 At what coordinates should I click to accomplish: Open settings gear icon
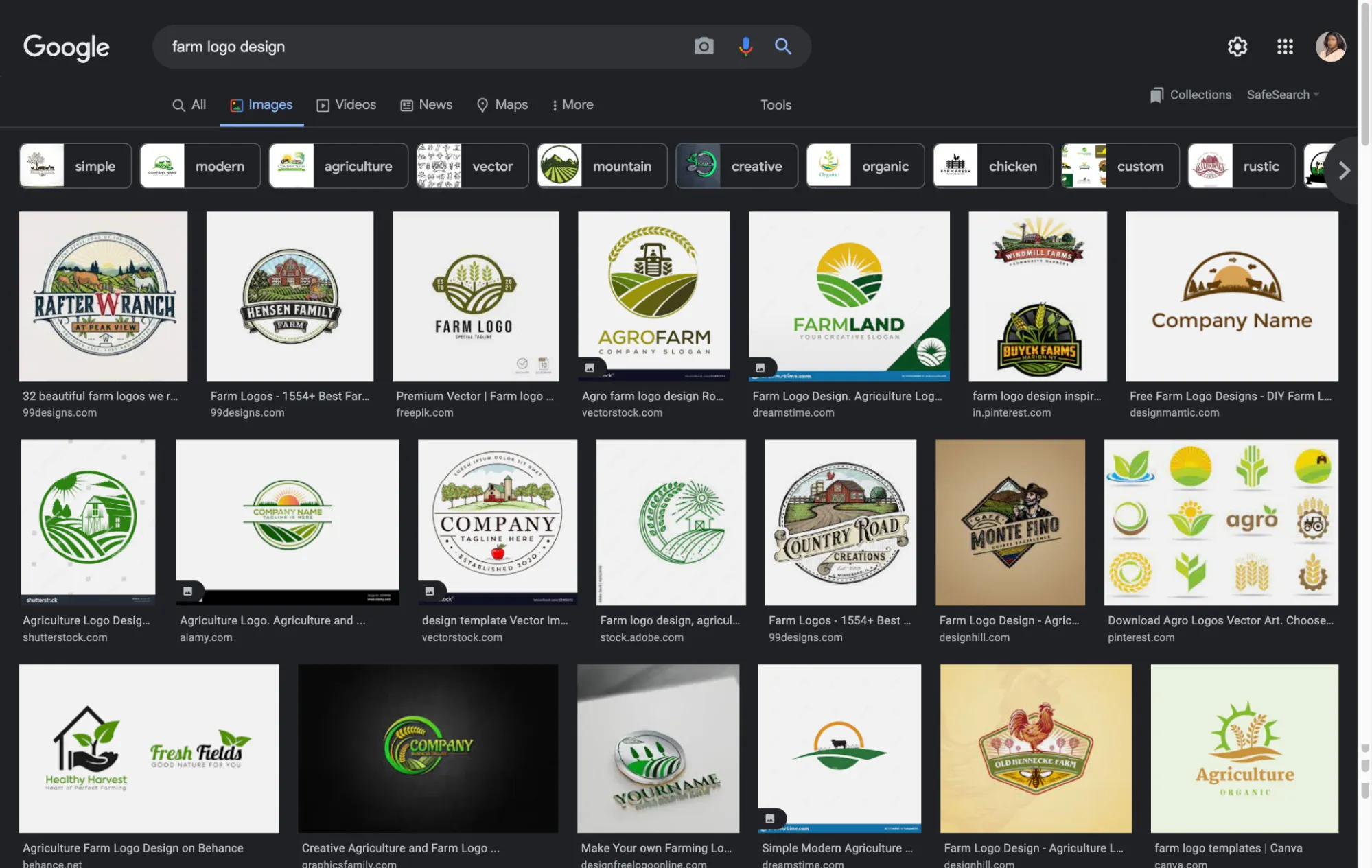tap(1237, 47)
